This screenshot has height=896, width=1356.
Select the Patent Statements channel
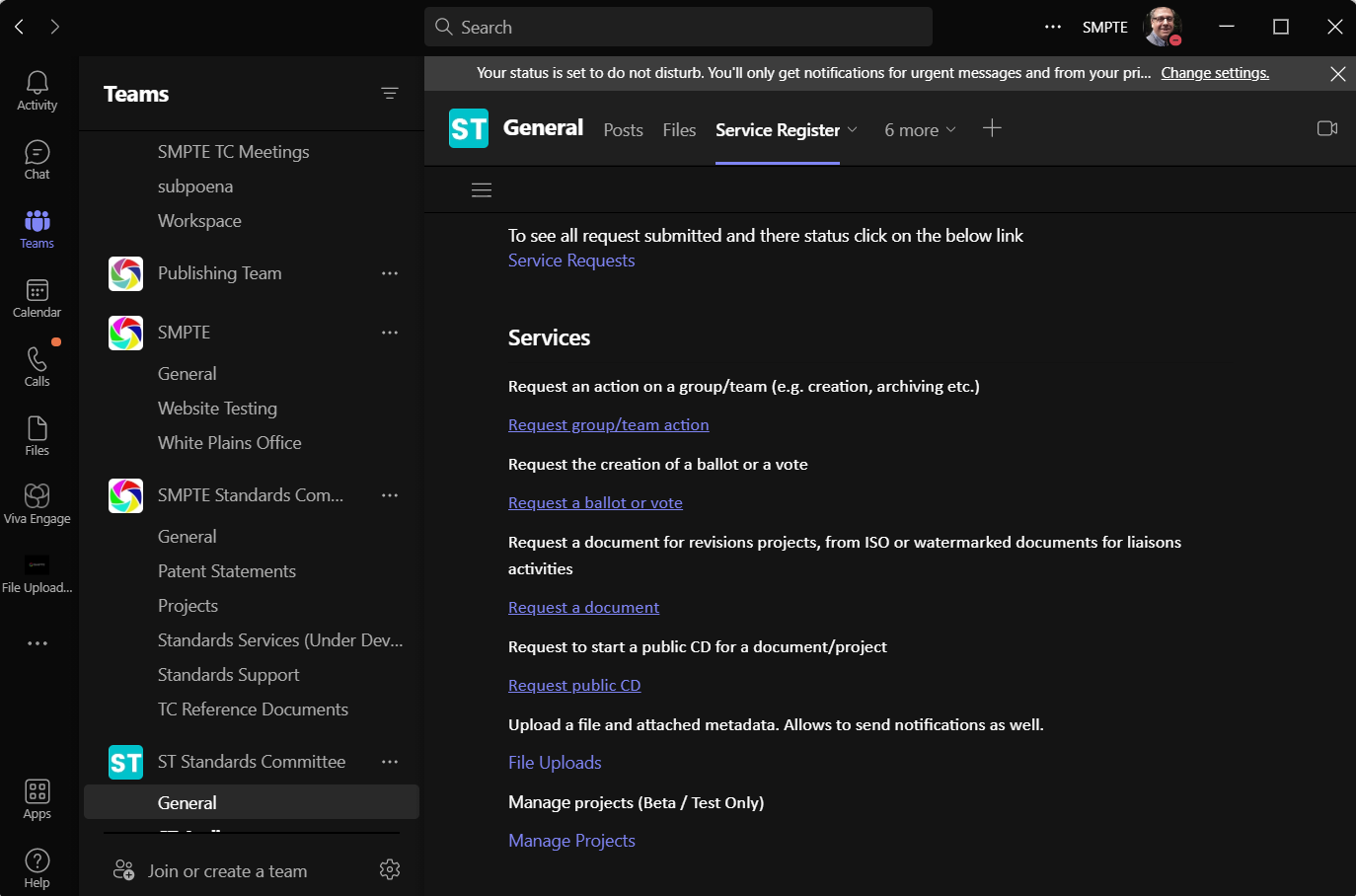tap(227, 571)
